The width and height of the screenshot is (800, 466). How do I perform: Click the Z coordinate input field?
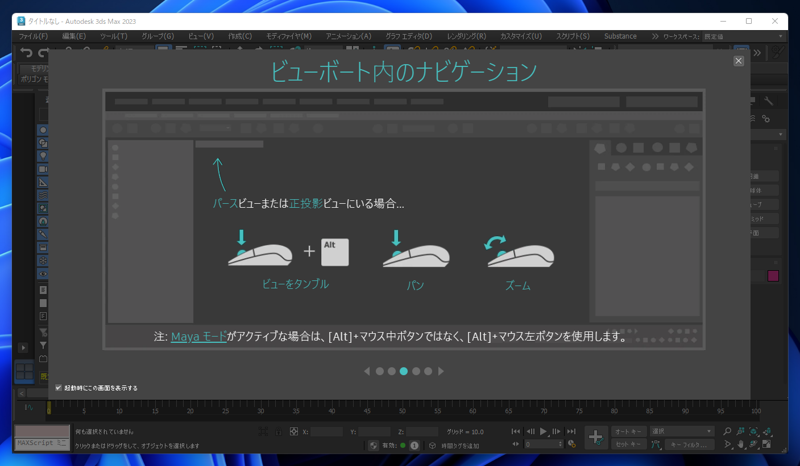point(422,432)
